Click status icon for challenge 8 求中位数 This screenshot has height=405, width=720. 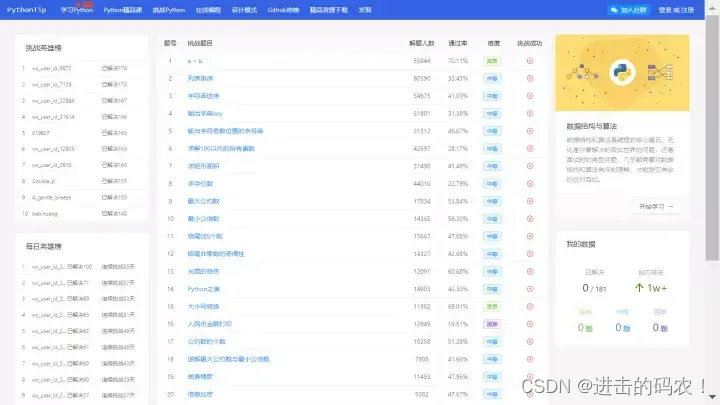pyautogui.click(x=530, y=184)
